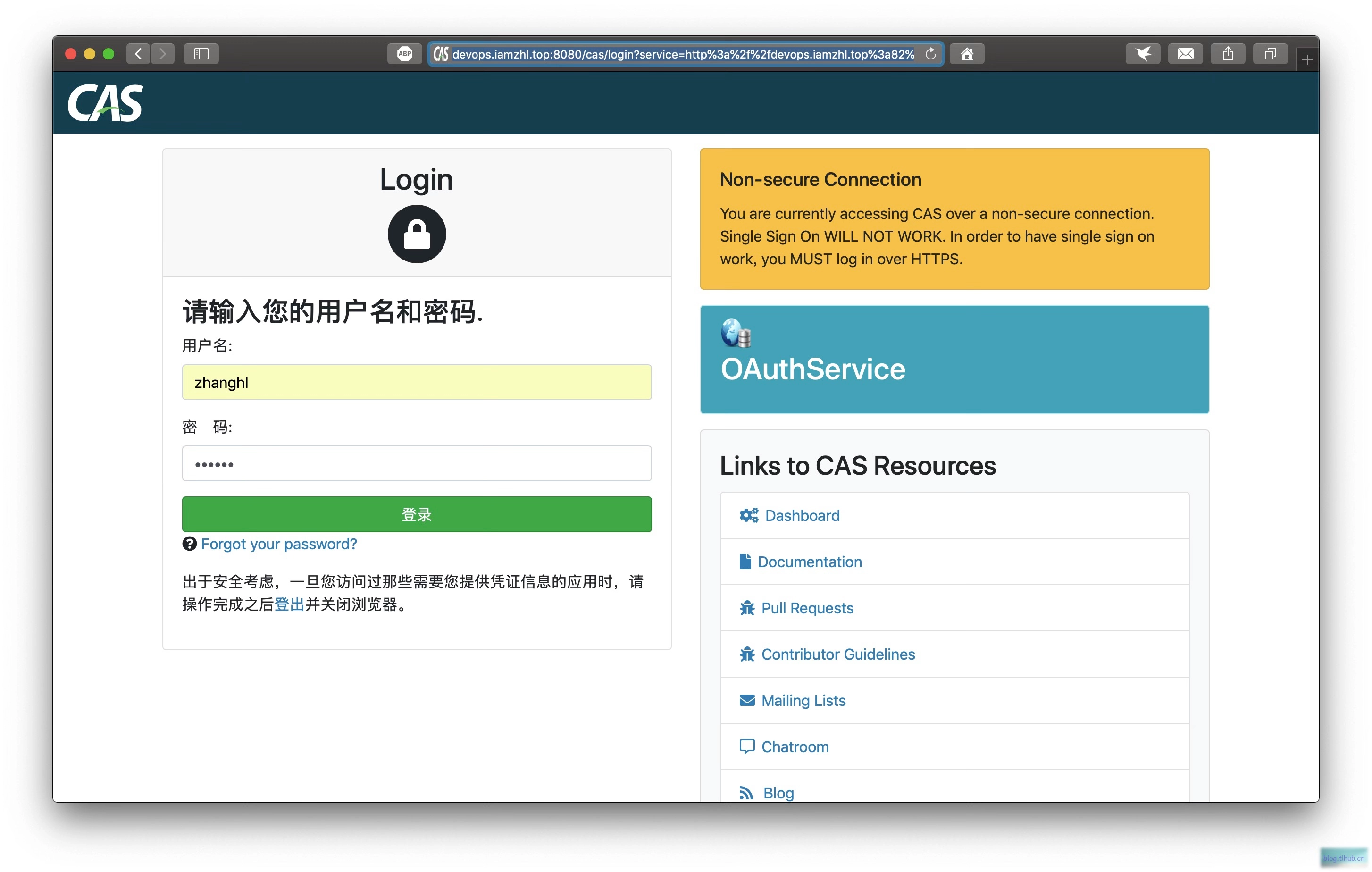The image size is (1372, 872).
Task: Open the Blog link
Action: (778, 793)
